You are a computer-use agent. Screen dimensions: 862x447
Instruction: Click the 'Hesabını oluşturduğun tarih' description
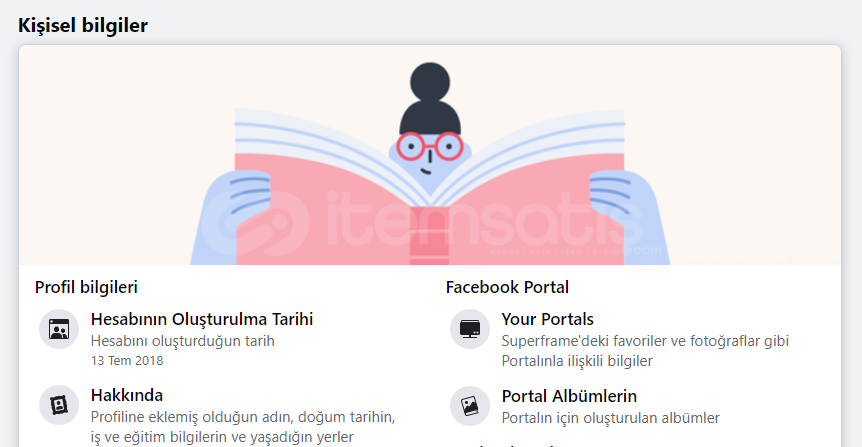pyautogui.click(x=183, y=341)
